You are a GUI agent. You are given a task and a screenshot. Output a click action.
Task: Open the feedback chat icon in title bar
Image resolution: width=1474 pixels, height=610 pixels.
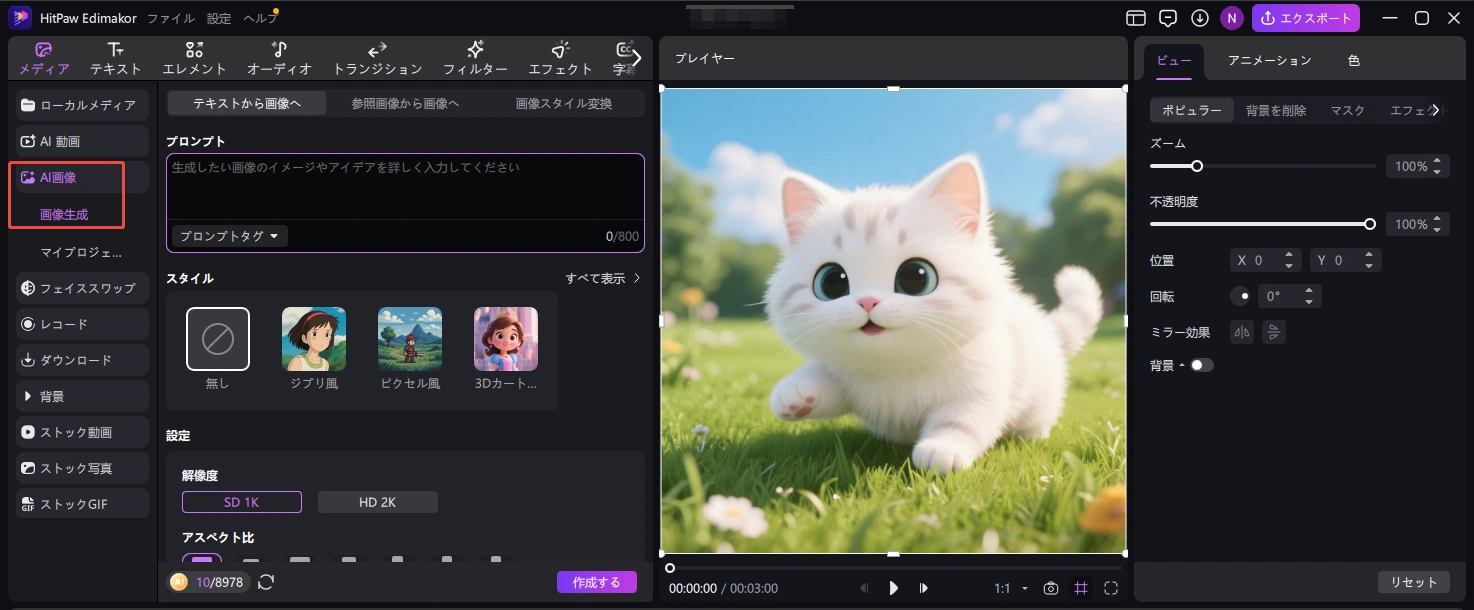[1168, 18]
